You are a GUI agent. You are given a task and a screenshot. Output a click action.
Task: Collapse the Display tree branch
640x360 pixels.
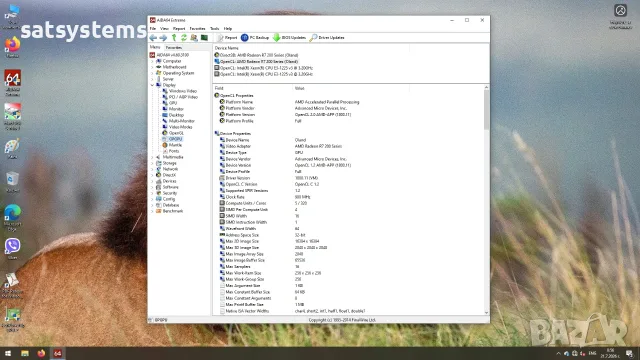pyautogui.click(x=153, y=85)
